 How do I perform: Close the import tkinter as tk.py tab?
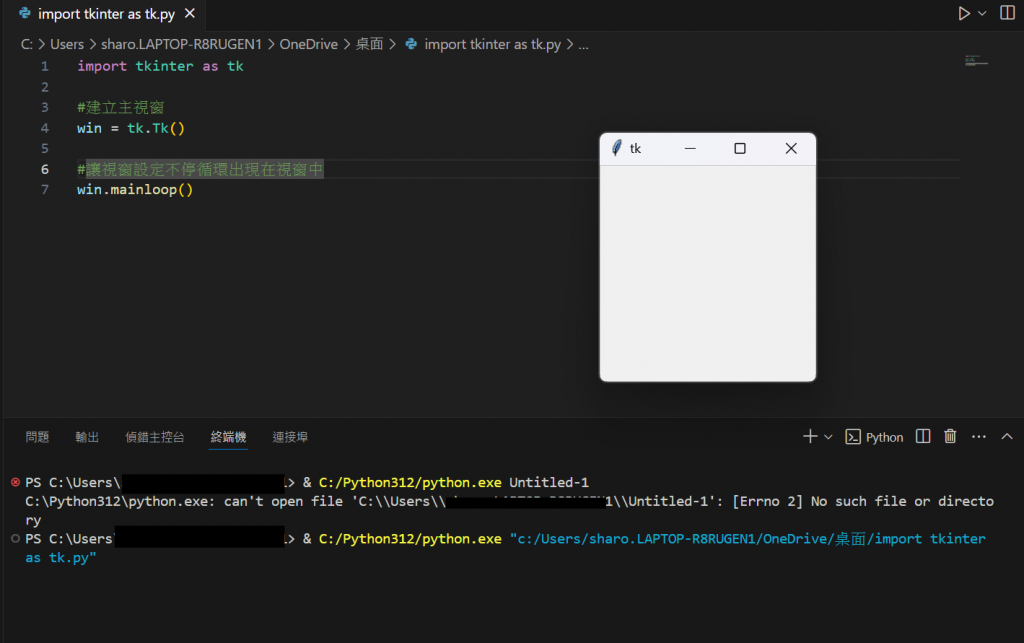pyautogui.click(x=189, y=13)
